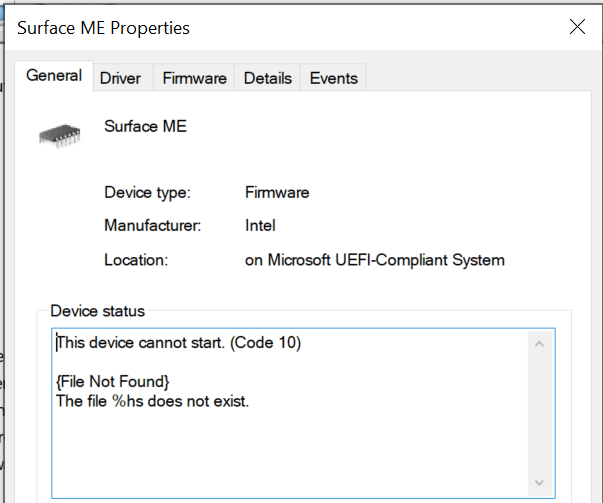Click the Surface ME device name label
The image size is (603, 503).
pyautogui.click(x=145, y=126)
